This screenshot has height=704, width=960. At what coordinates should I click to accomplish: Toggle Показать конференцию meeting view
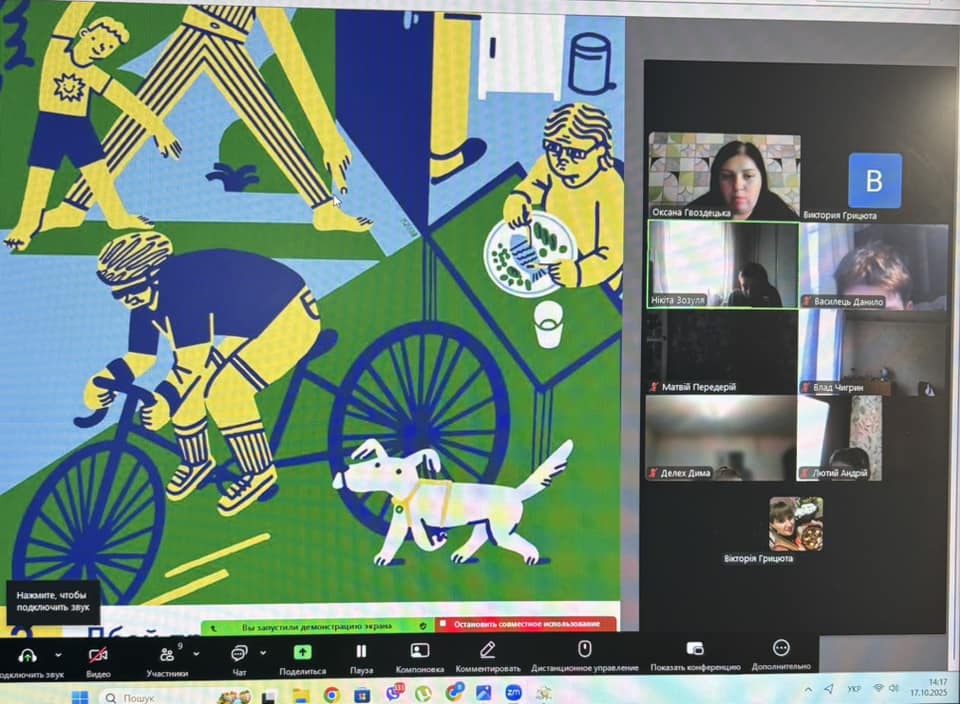(695, 649)
